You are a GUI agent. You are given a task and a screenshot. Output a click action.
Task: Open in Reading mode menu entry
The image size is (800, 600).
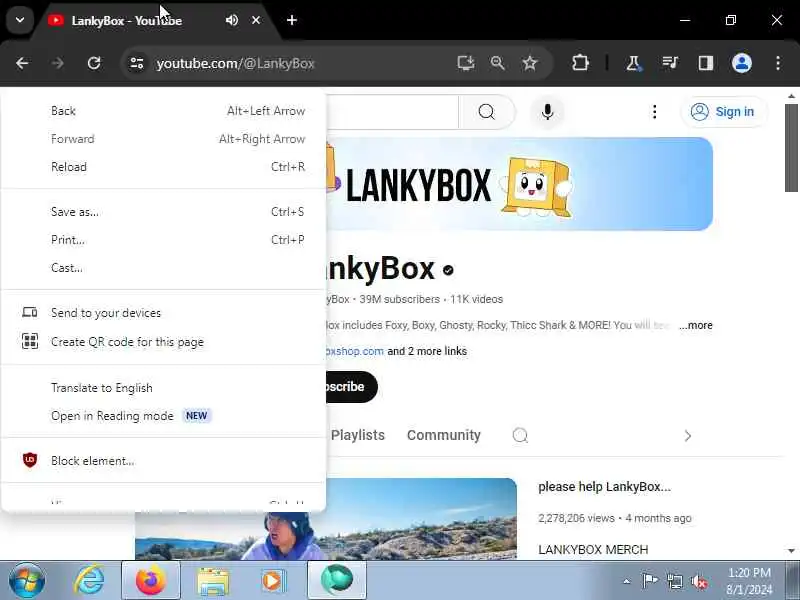point(163,416)
